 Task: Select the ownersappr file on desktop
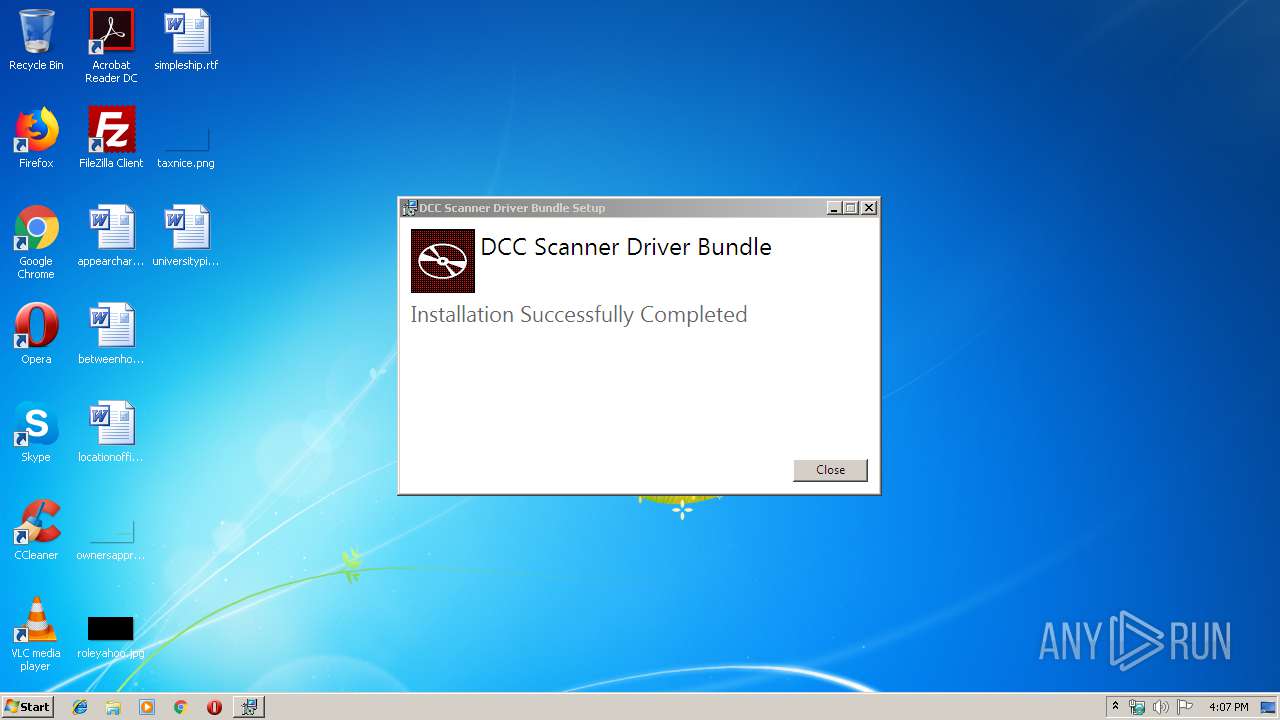pyautogui.click(x=111, y=540)
